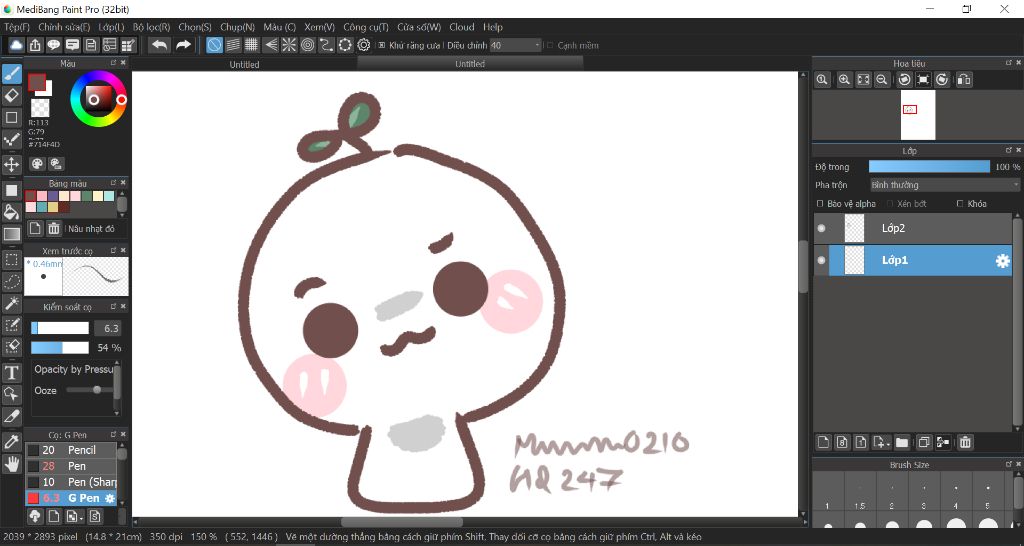
Task: Open snap settings gear in toolbar
Action: tap(364, 45)
